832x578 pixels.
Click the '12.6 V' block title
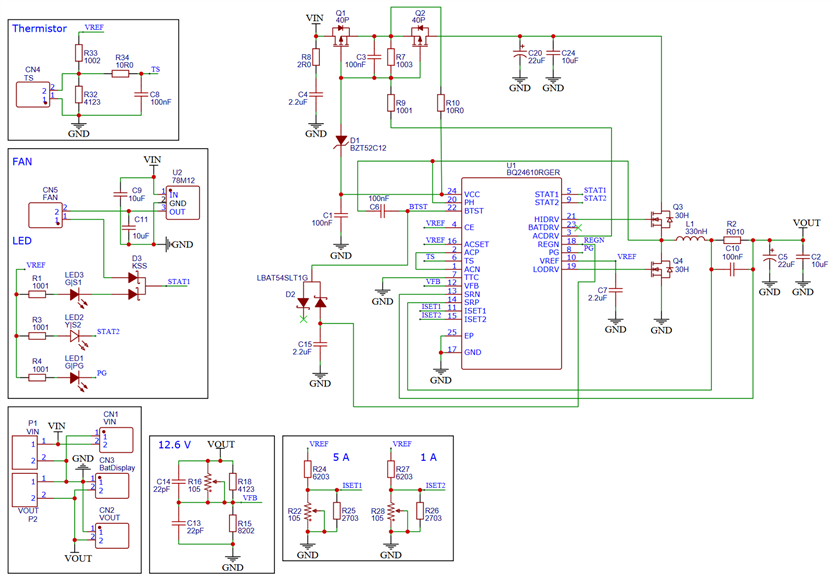point(175,445)
